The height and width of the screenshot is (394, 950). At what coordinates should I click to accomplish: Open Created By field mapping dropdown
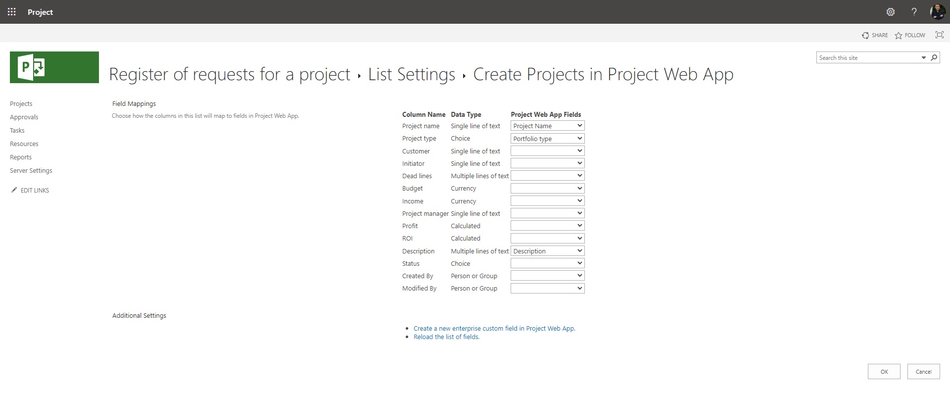click(547, 276)
